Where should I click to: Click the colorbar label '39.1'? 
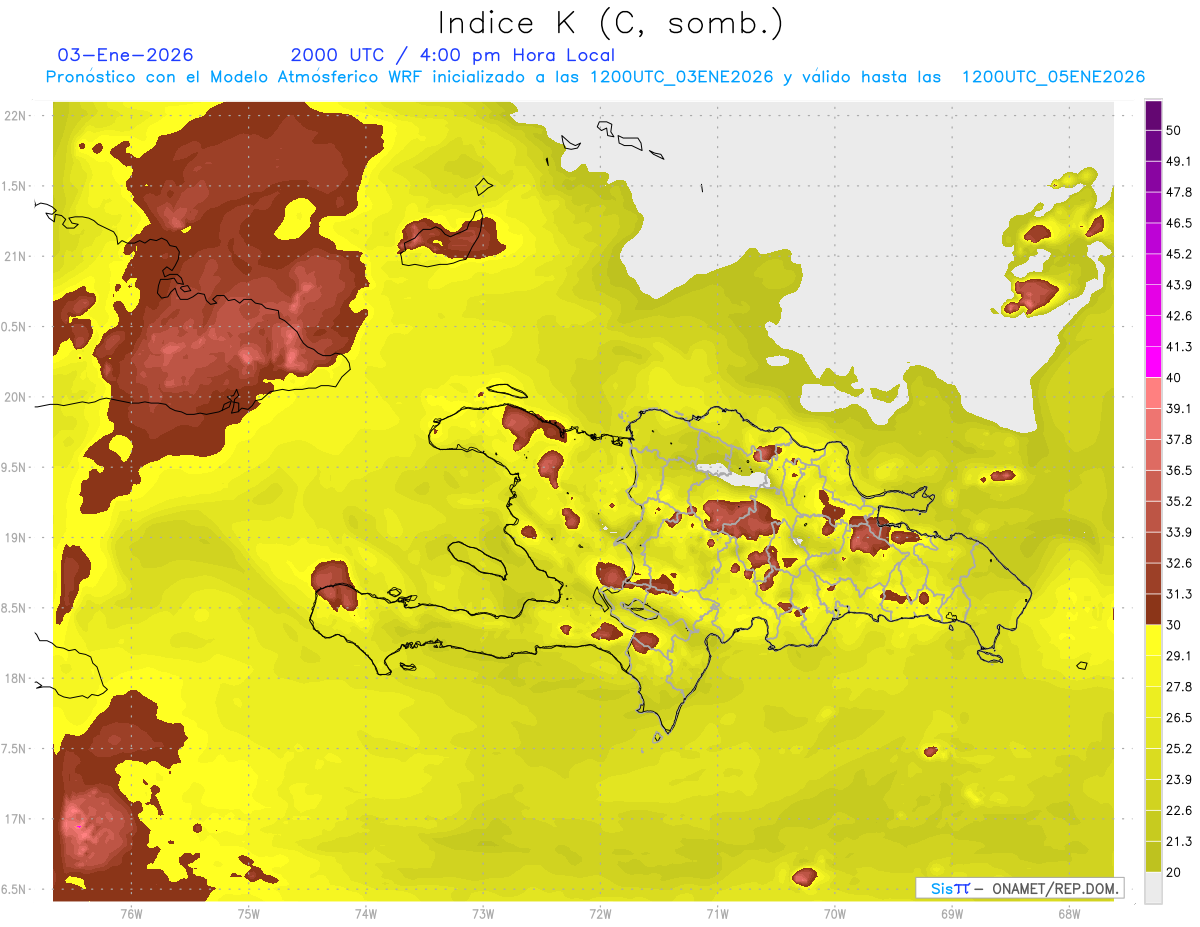pos(1179,409)
